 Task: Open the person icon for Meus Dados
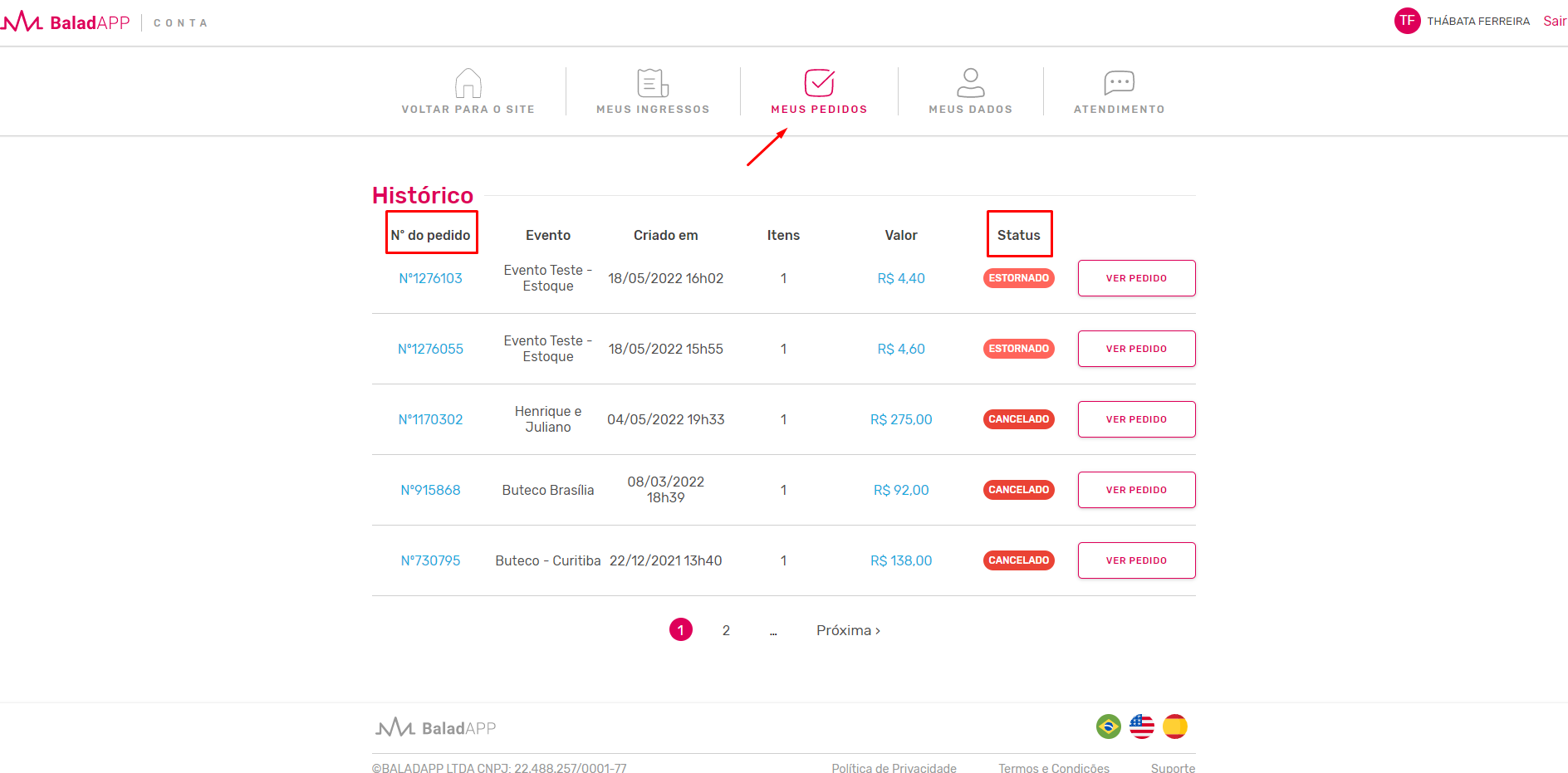(x=970, y=83)
